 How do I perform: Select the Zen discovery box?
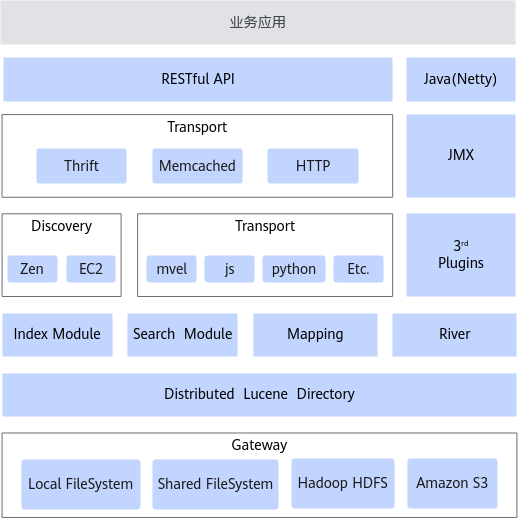point(32,269)
